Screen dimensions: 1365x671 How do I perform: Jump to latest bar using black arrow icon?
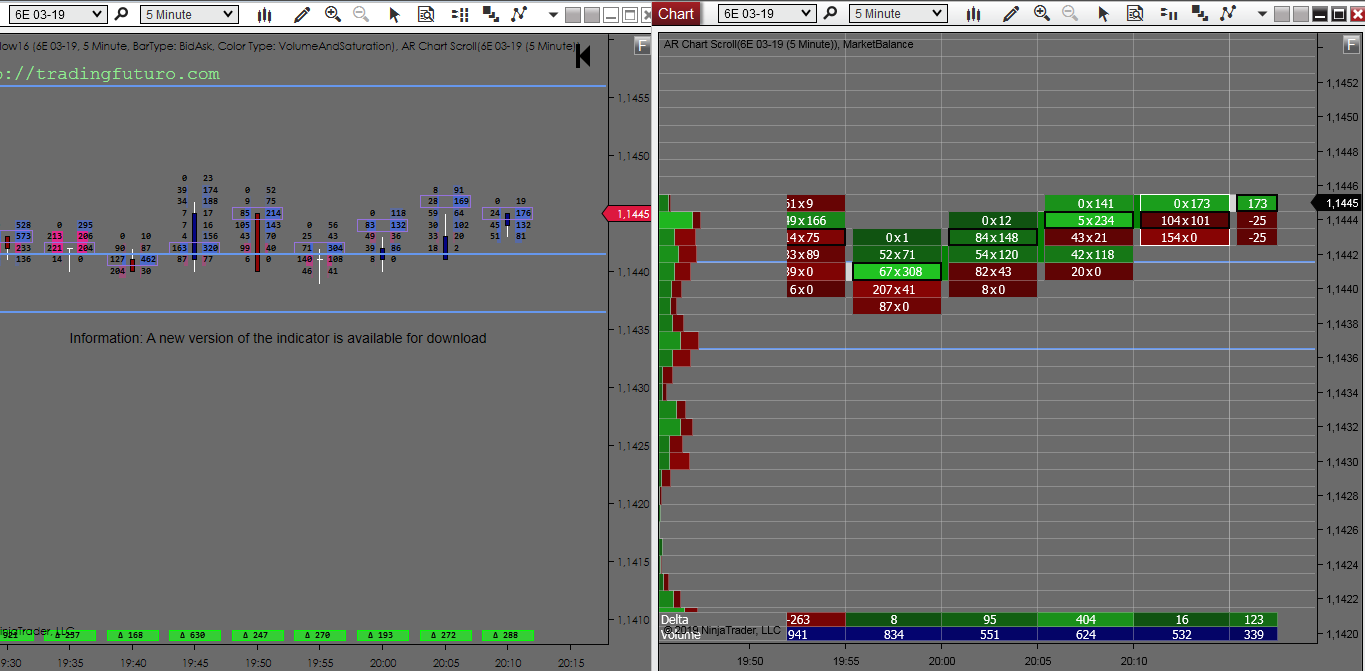(x=583, y=57)
